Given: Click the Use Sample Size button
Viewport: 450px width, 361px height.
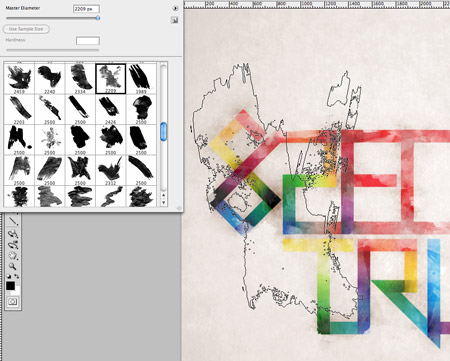Looking at the screenshot, I should 26,29.
